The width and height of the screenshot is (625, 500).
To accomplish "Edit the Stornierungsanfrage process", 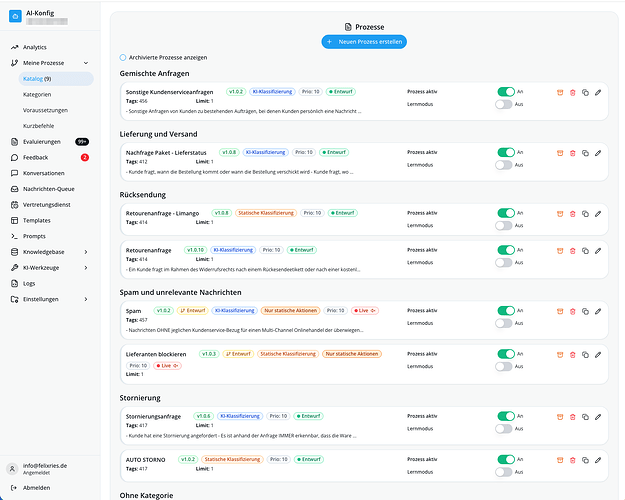I will 598,417.
